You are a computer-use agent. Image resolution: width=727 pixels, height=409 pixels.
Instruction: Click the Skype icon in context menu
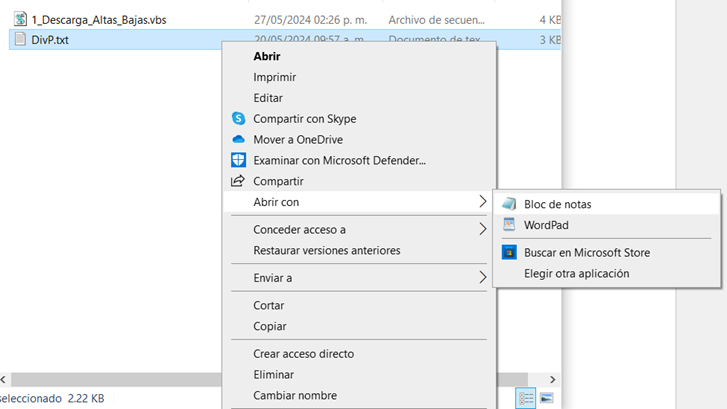[x=238, y=119]
